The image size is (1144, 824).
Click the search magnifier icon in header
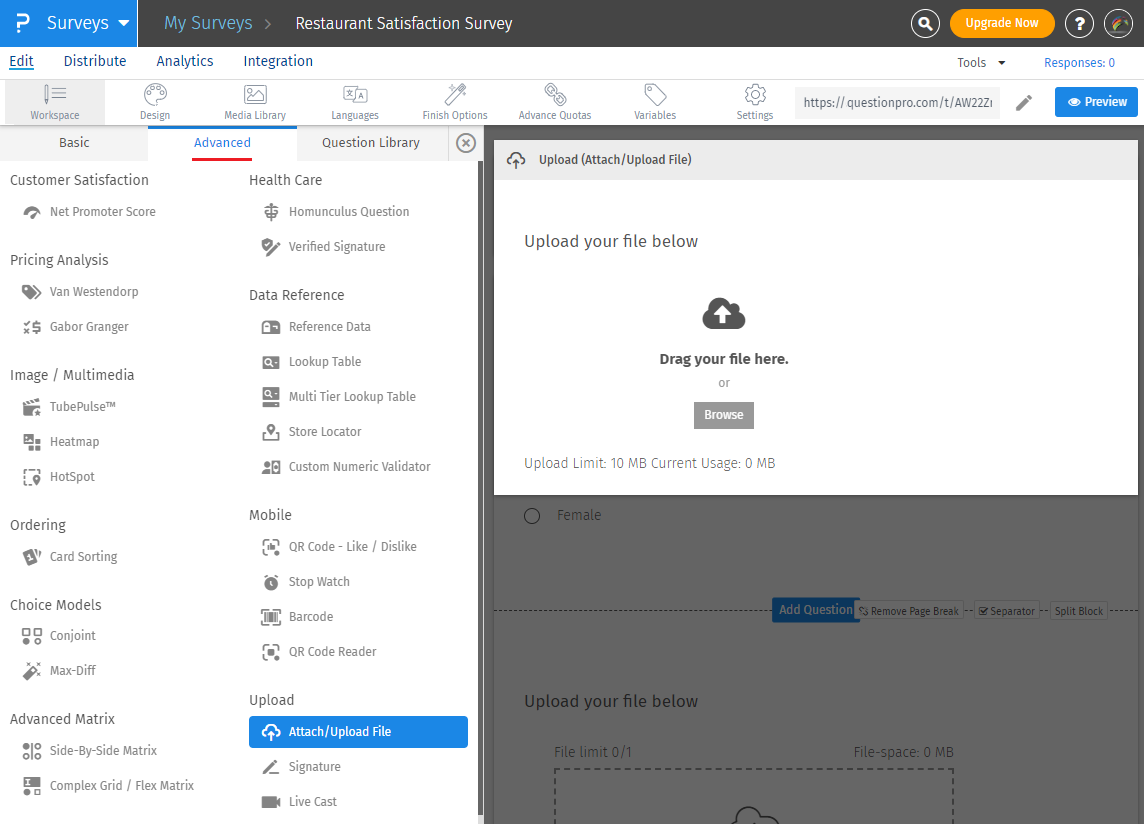click(x=926, y=23)
